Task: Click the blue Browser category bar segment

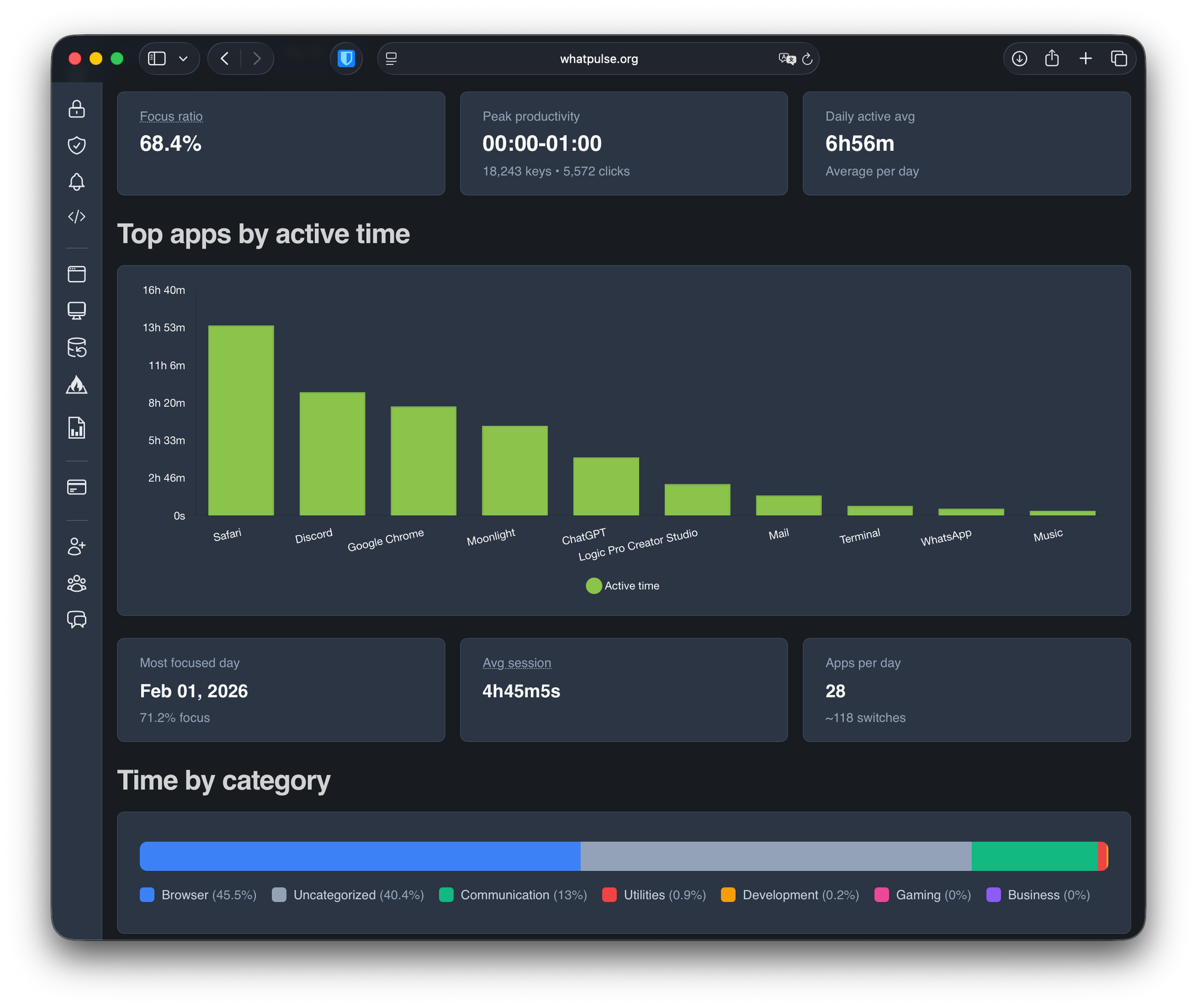Action: [x=359, y=856]
